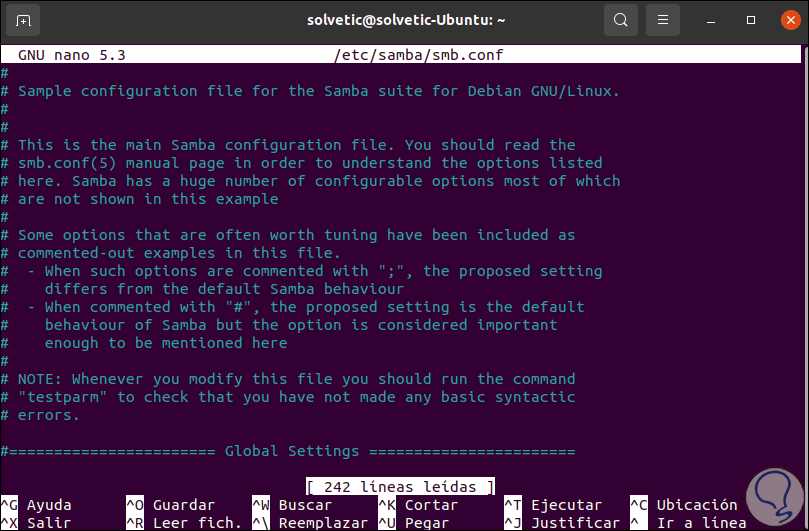Click the Justificar shortcut label
This screenshot has width=809, height=531.
(x=575, y=523)
